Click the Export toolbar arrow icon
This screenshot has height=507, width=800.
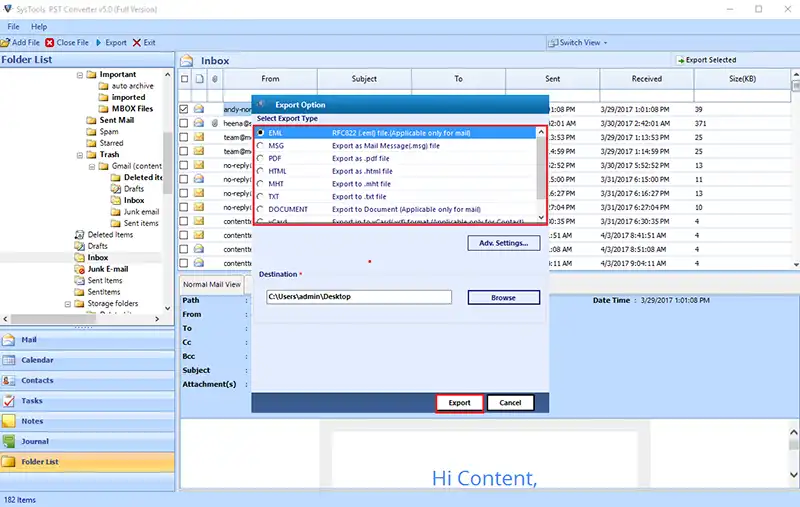pyautogui.click(x=98, y=43)
